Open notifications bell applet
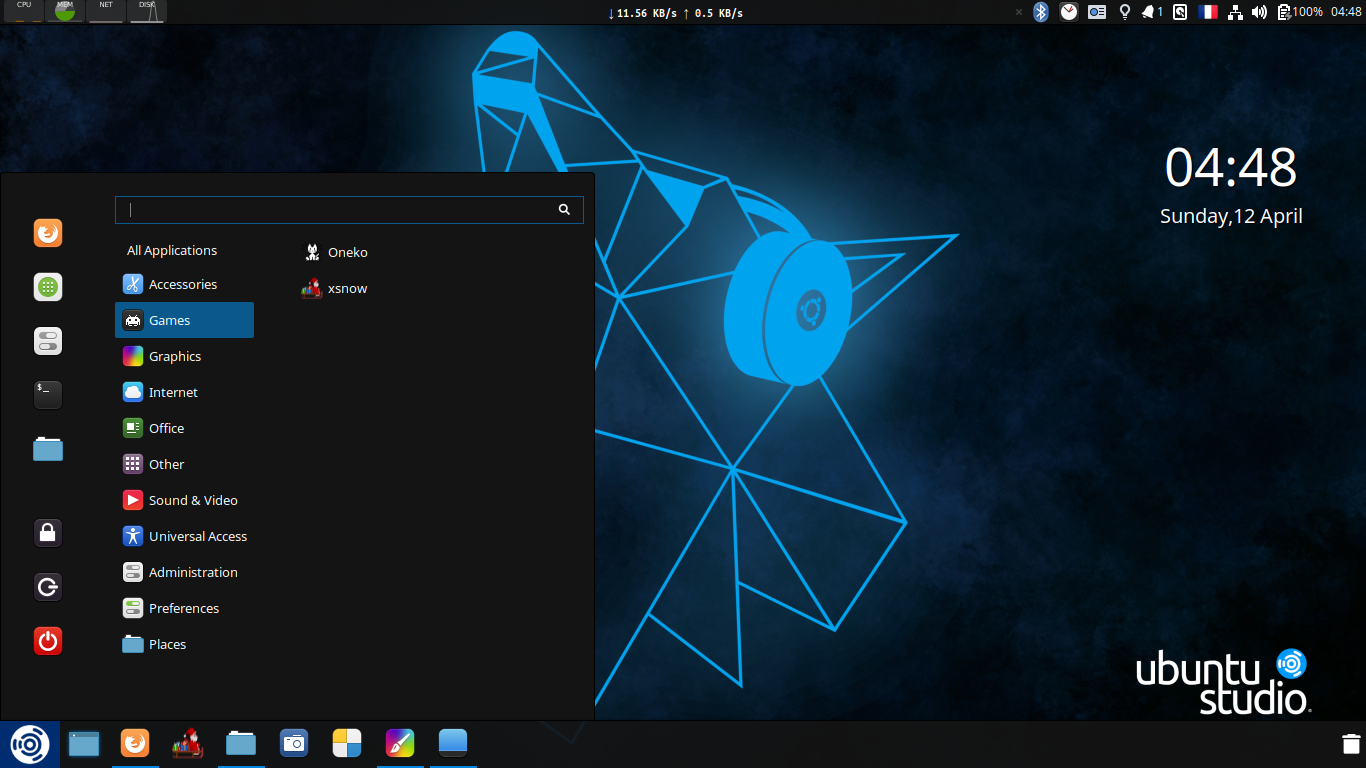 click(x=1152, y=12)
